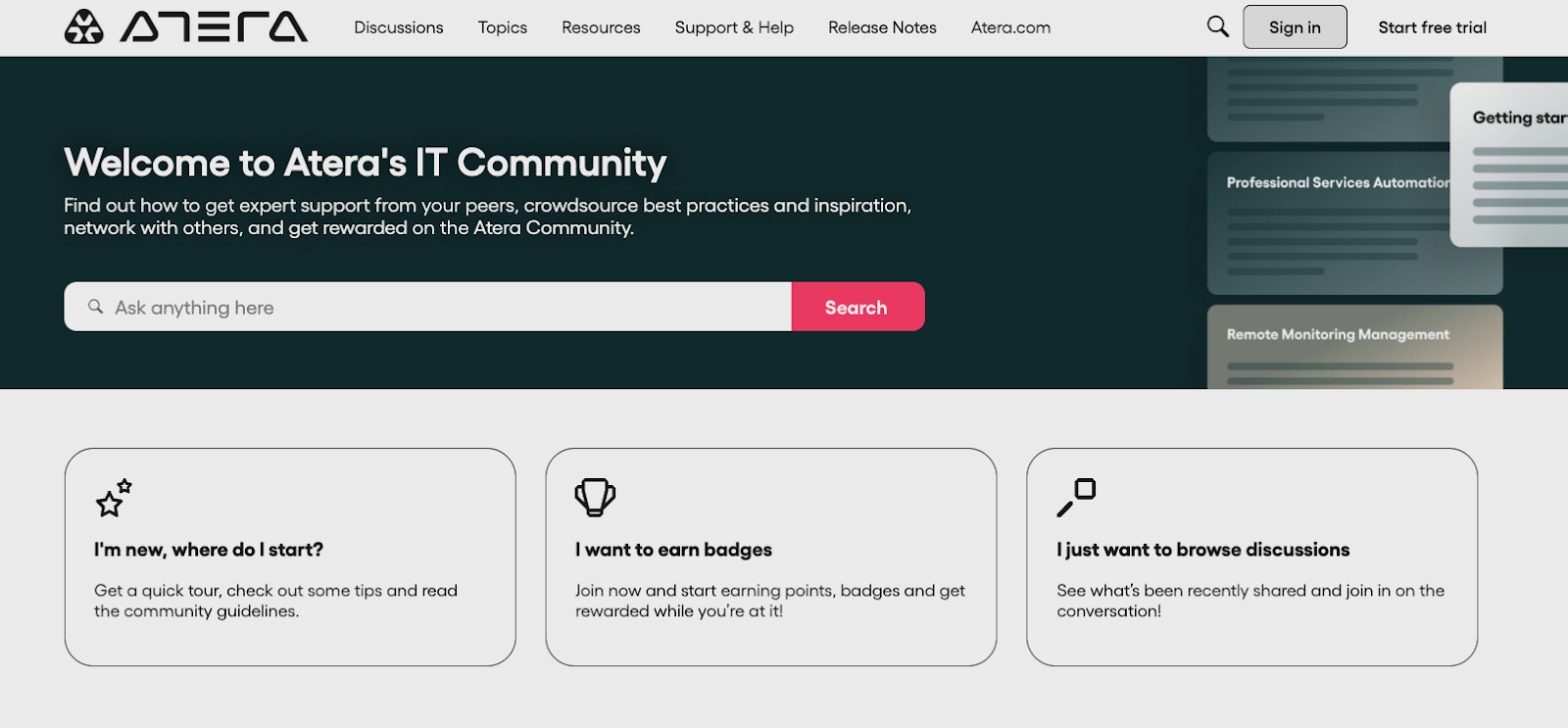Click the Atera logo in the header

pyautogui.click(x=186, y=27)
